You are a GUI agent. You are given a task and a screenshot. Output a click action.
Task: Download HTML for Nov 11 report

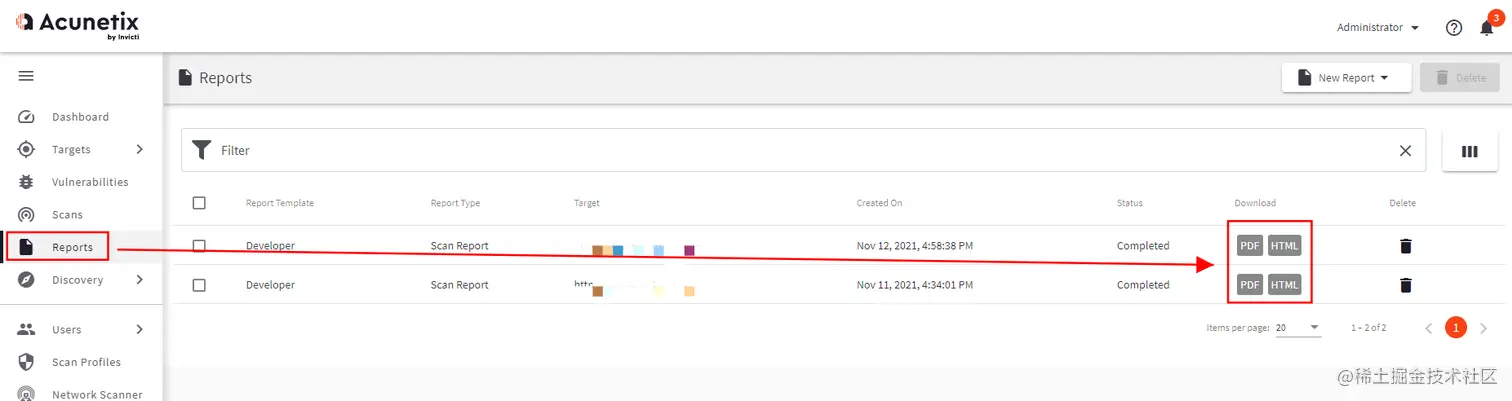click(x=1285, y=285)
